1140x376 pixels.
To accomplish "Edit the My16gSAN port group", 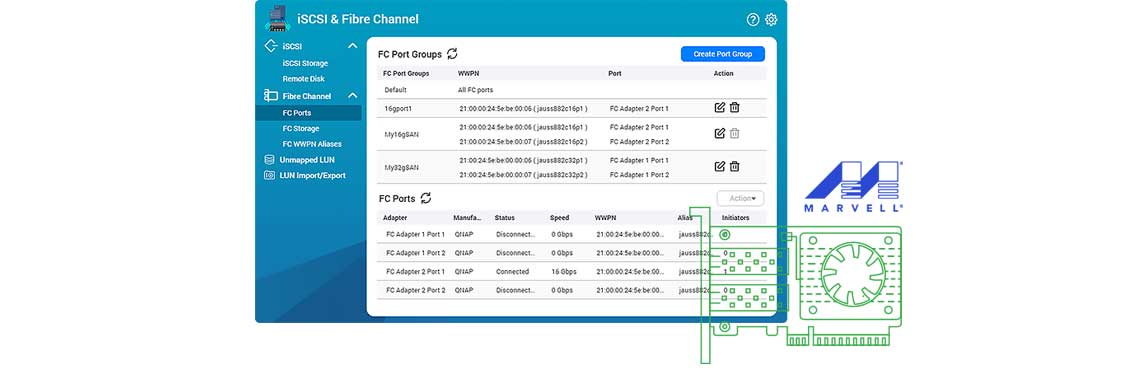I will 720,133.
